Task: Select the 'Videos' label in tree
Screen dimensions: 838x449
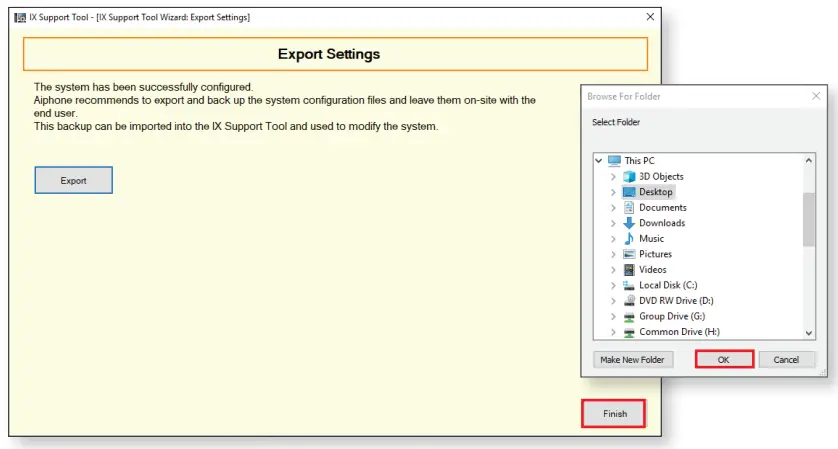Action: (653, 269)
